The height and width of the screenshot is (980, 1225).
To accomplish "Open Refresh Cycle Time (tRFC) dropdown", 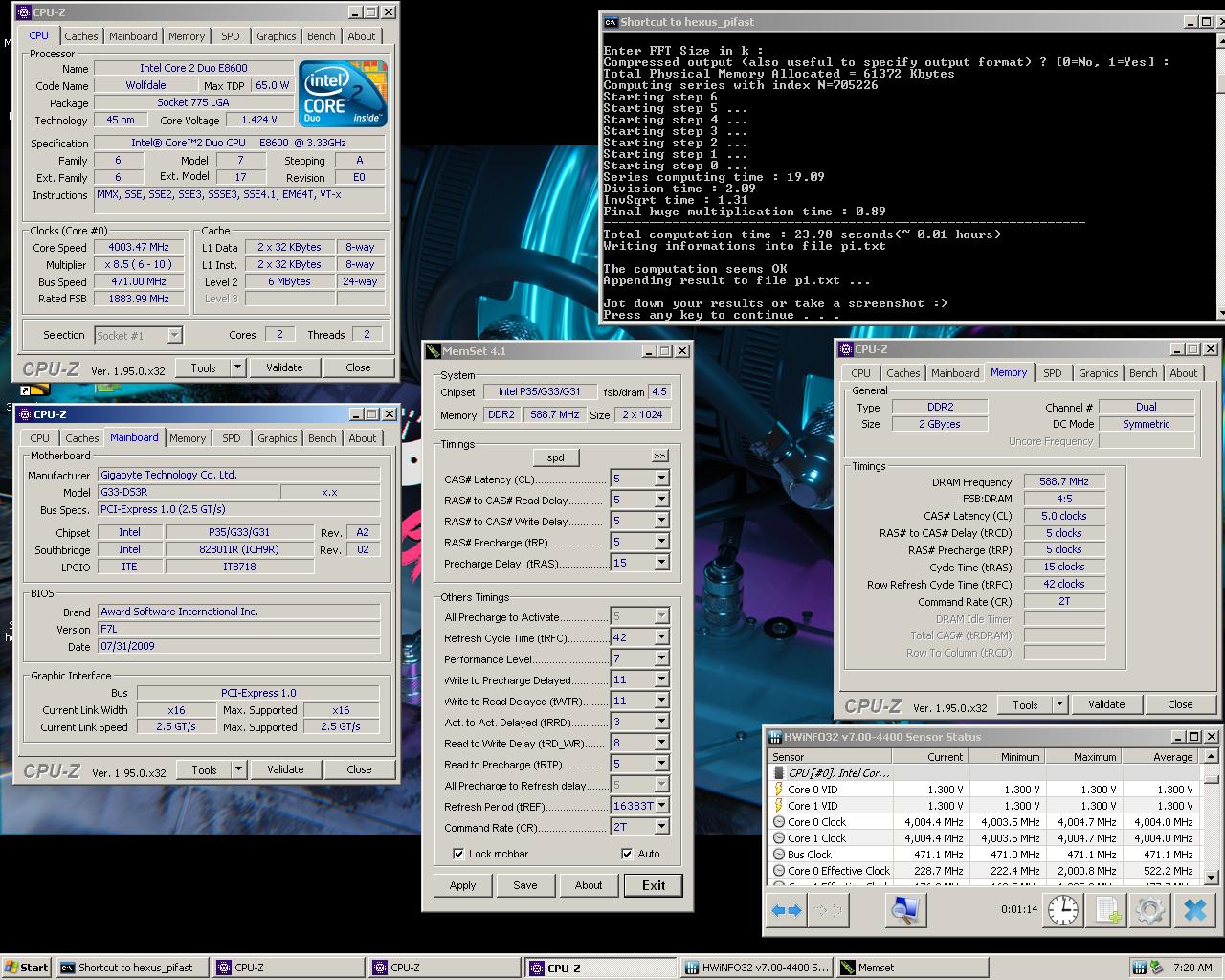I will 661,637.
